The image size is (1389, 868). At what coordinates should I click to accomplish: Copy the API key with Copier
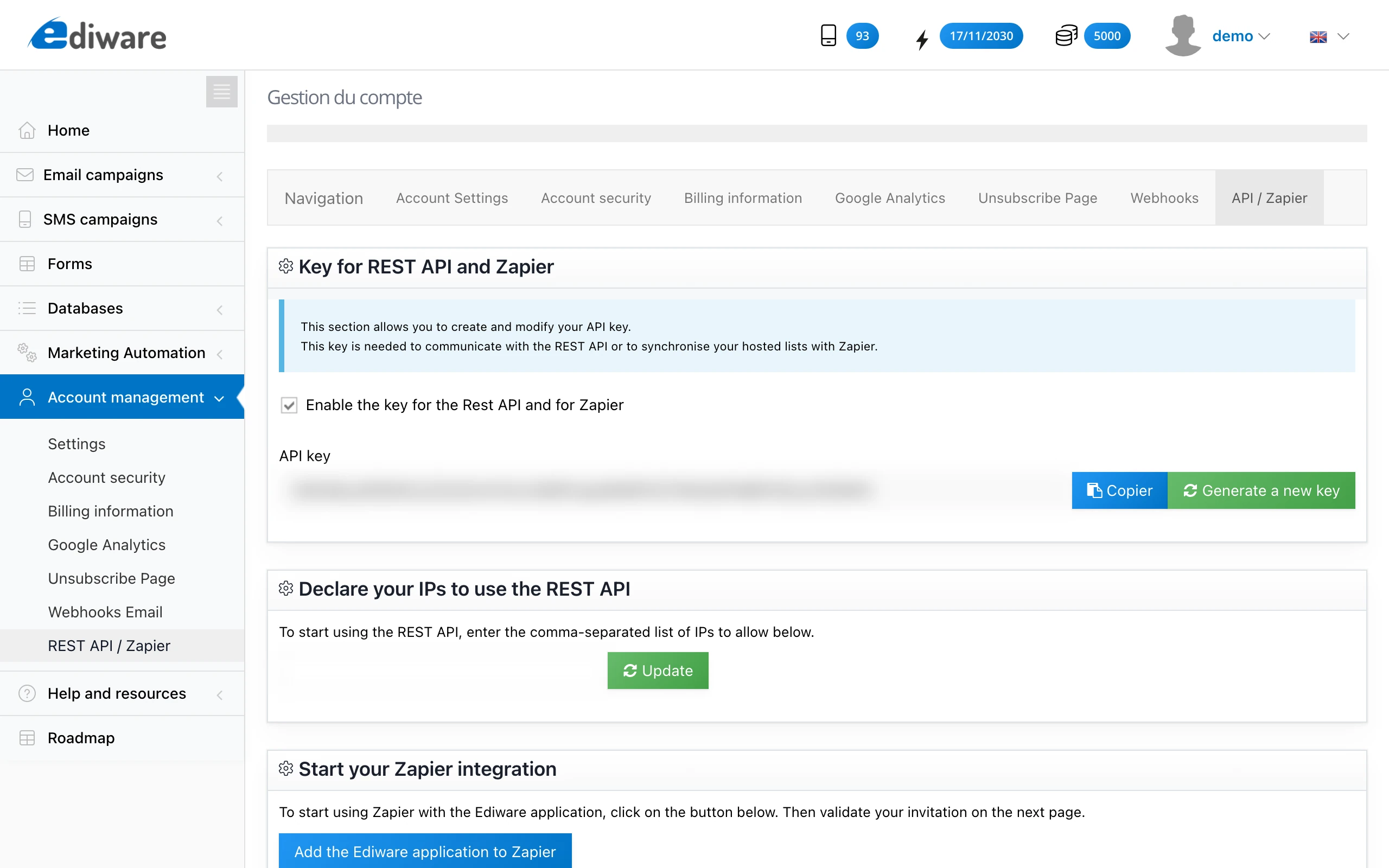coord(1119,490)
